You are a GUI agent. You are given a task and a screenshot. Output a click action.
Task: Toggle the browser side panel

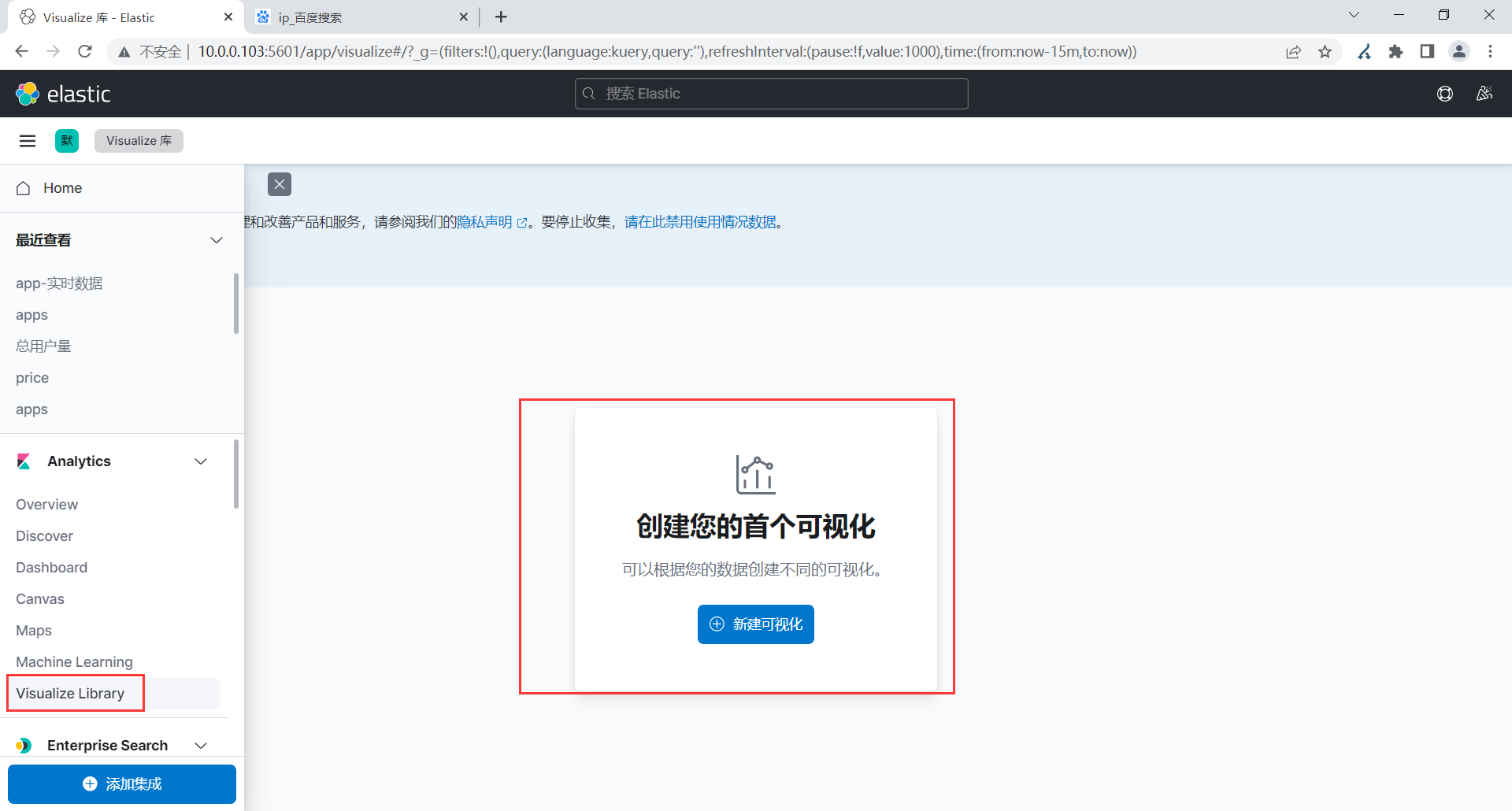[1427, 51]
